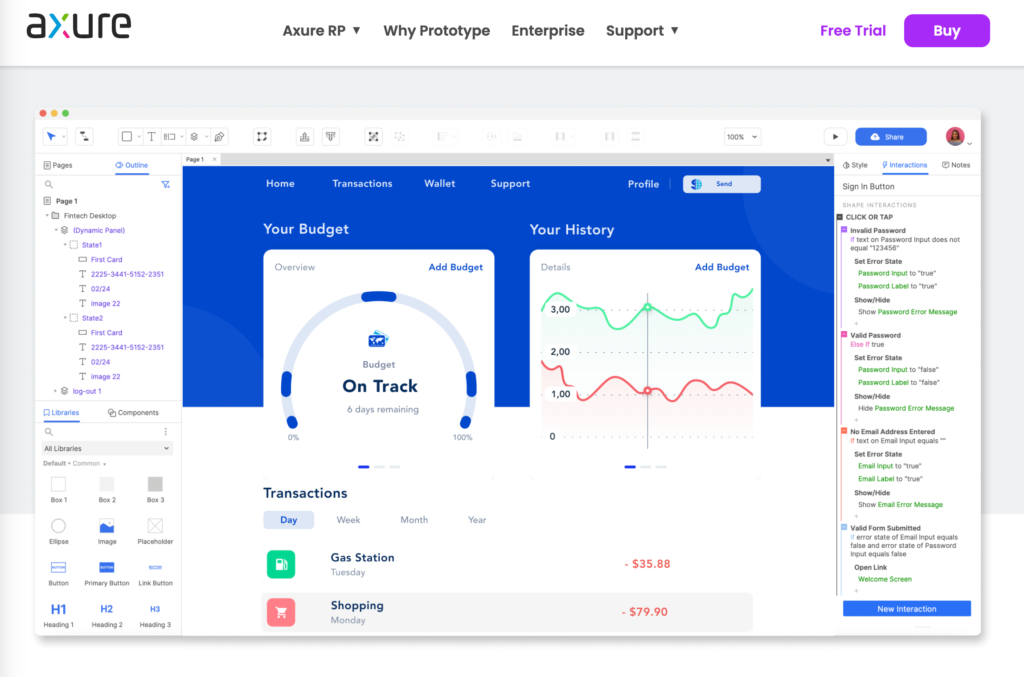Collapse the State1 tree node
Image resolution: width=1024 pixels, height=677 pixels.
click(x=65, y=245)
